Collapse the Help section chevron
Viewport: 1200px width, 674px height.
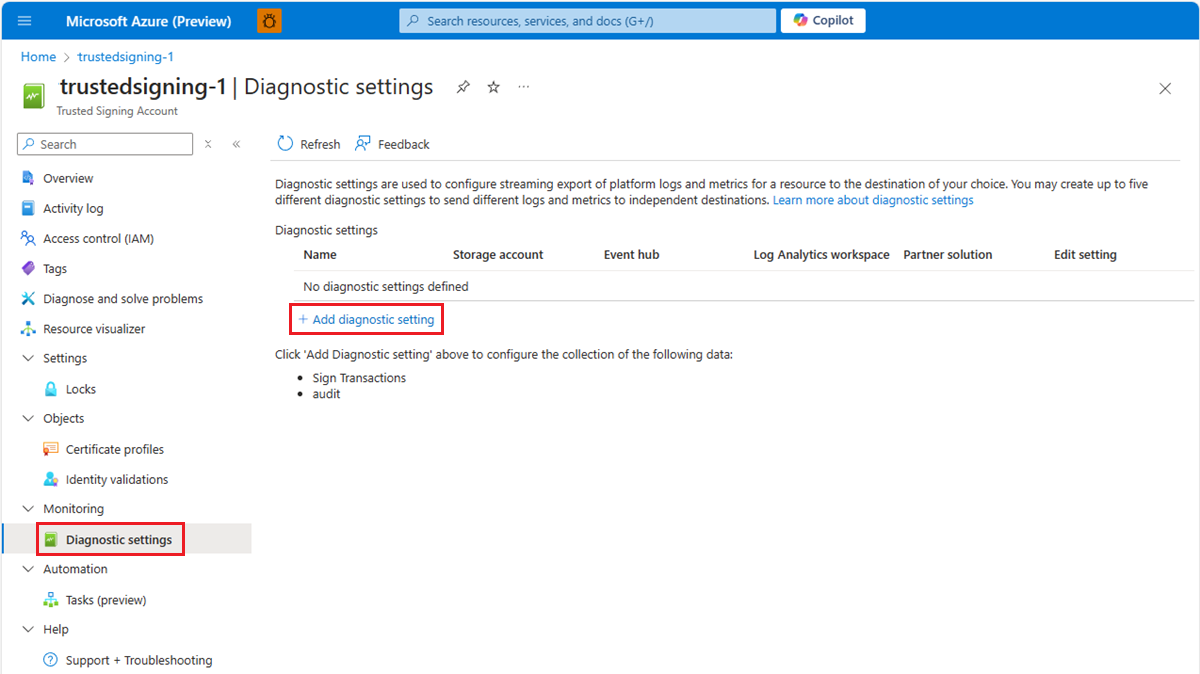click(28, 629)
